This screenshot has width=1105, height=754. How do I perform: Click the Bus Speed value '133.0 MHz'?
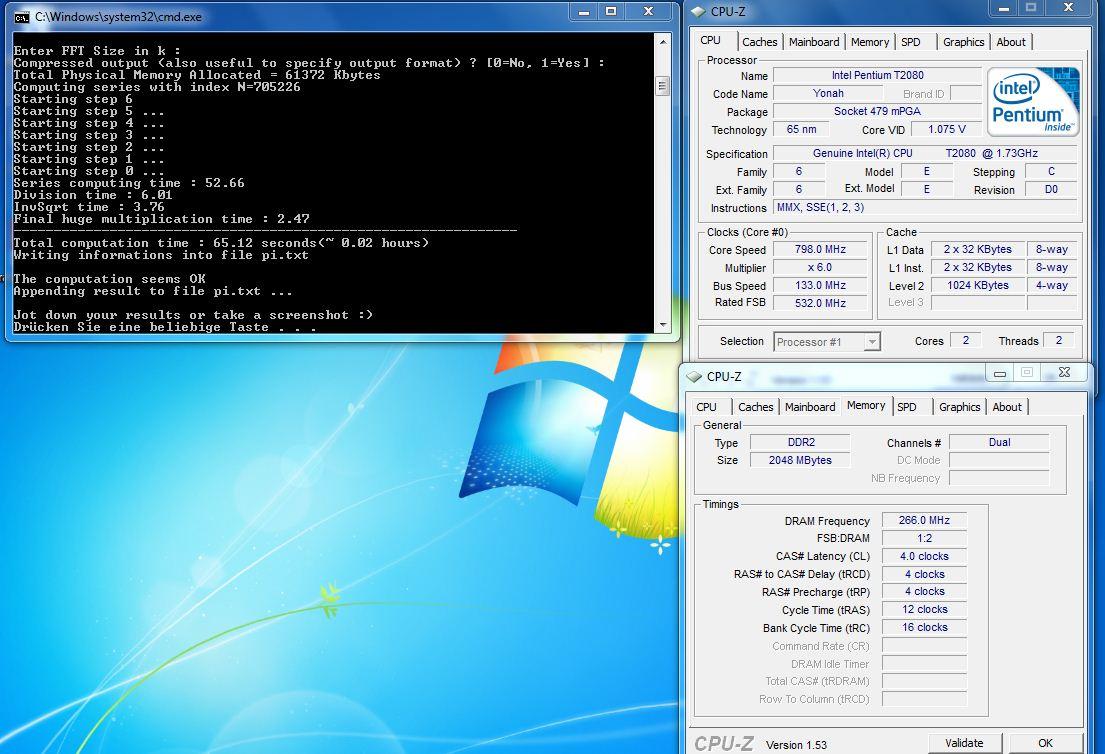tap(820, 285)
